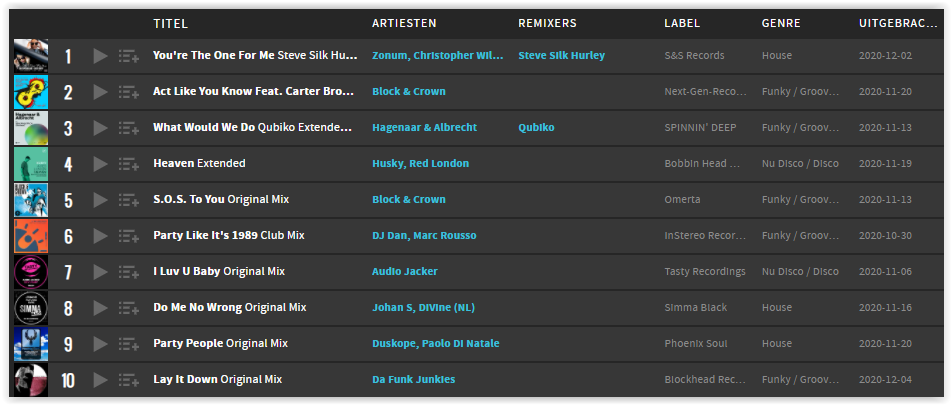This screenshot has width=952, height=405.
Task: Open the Tasty Recordings label
Action: point(705,271)
